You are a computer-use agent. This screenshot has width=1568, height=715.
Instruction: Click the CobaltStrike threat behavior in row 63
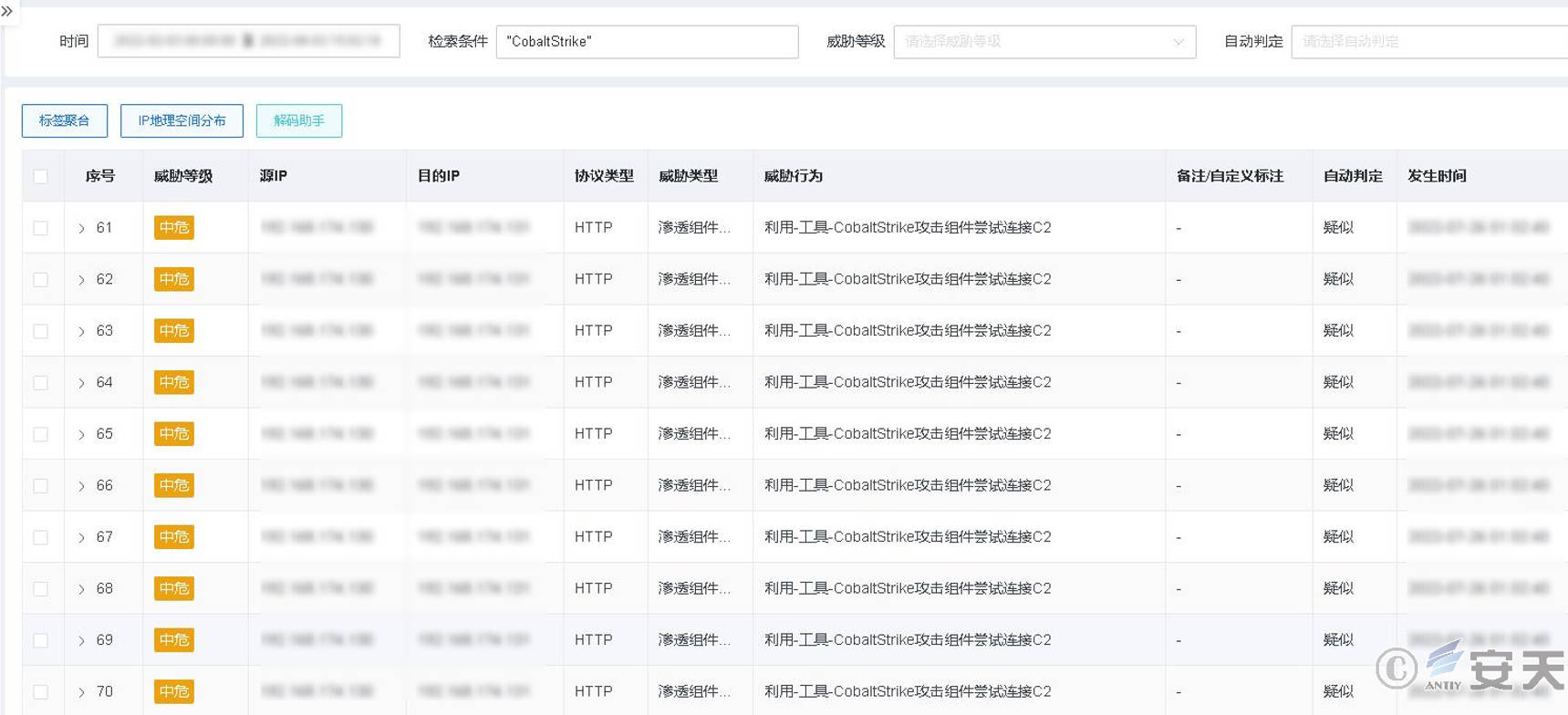point(908,330)
